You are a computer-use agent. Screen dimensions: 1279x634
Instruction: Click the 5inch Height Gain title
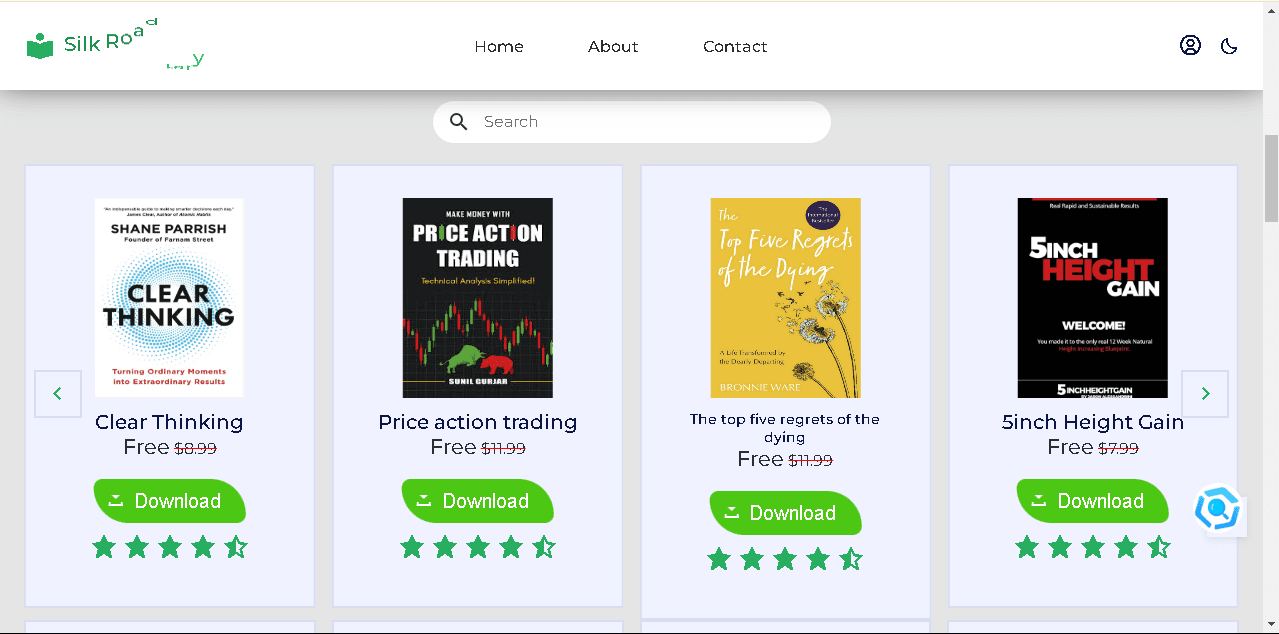(1092, 422)
